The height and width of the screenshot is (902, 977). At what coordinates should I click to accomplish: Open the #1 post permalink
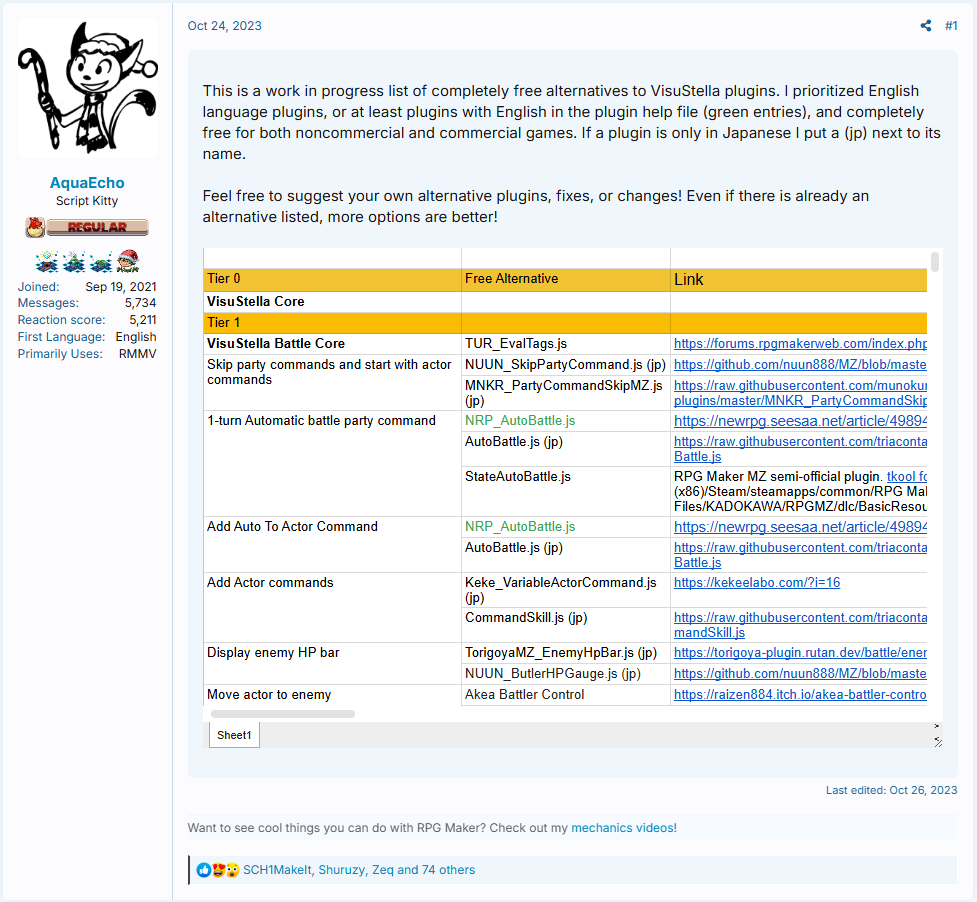[x=951, y=26]
